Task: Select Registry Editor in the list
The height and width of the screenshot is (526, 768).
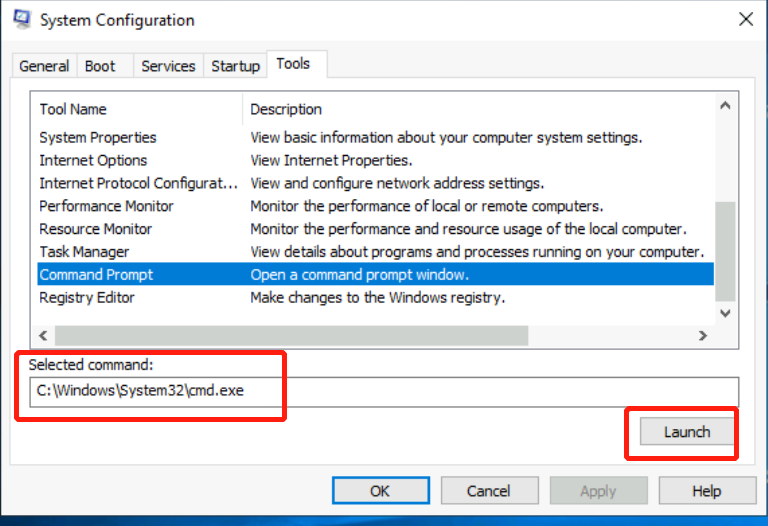Action: 87,298
